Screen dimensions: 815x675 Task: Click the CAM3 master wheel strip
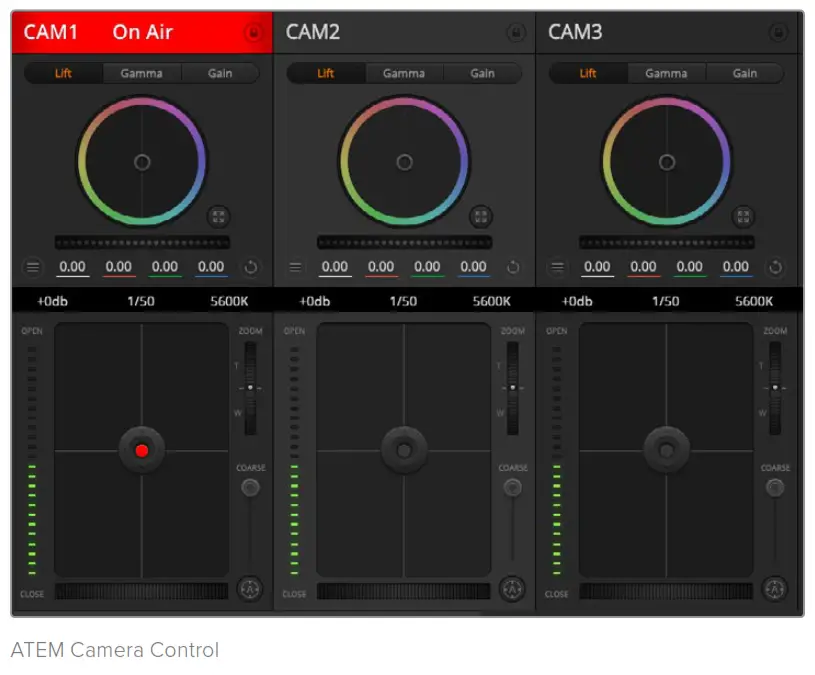point(667,242)
